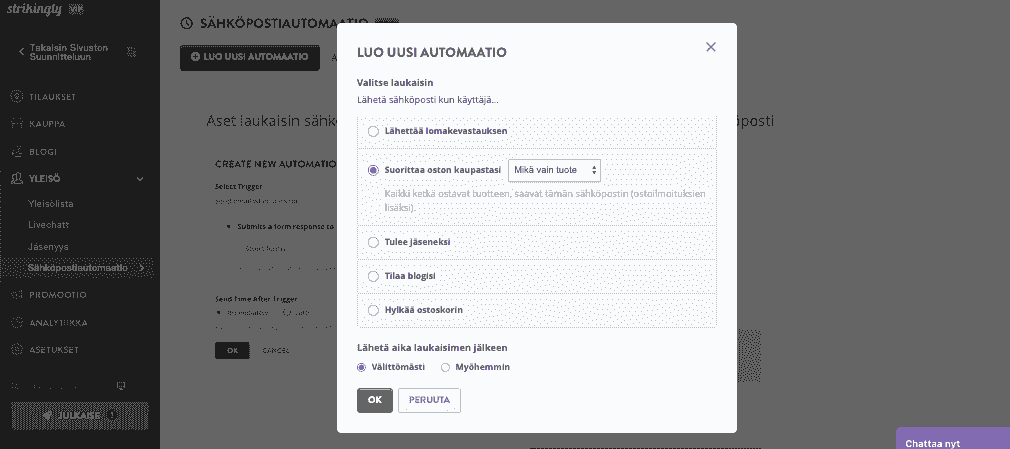Click the plus icon in Luo uusi automaatio
The width and height of the screenshot is (1010, 449).
tap(195, 57)
